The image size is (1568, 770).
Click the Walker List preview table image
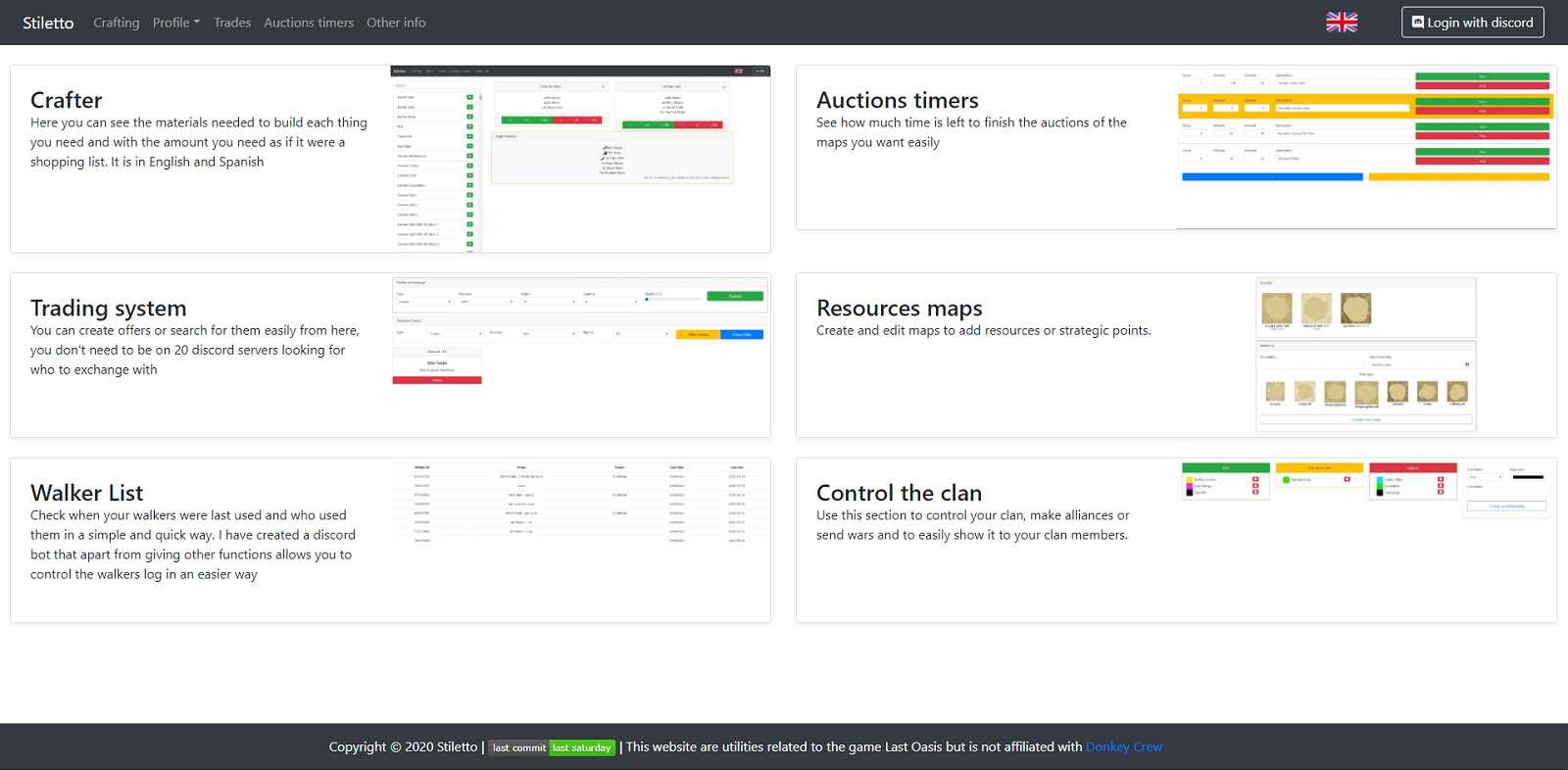pos(580,502)
